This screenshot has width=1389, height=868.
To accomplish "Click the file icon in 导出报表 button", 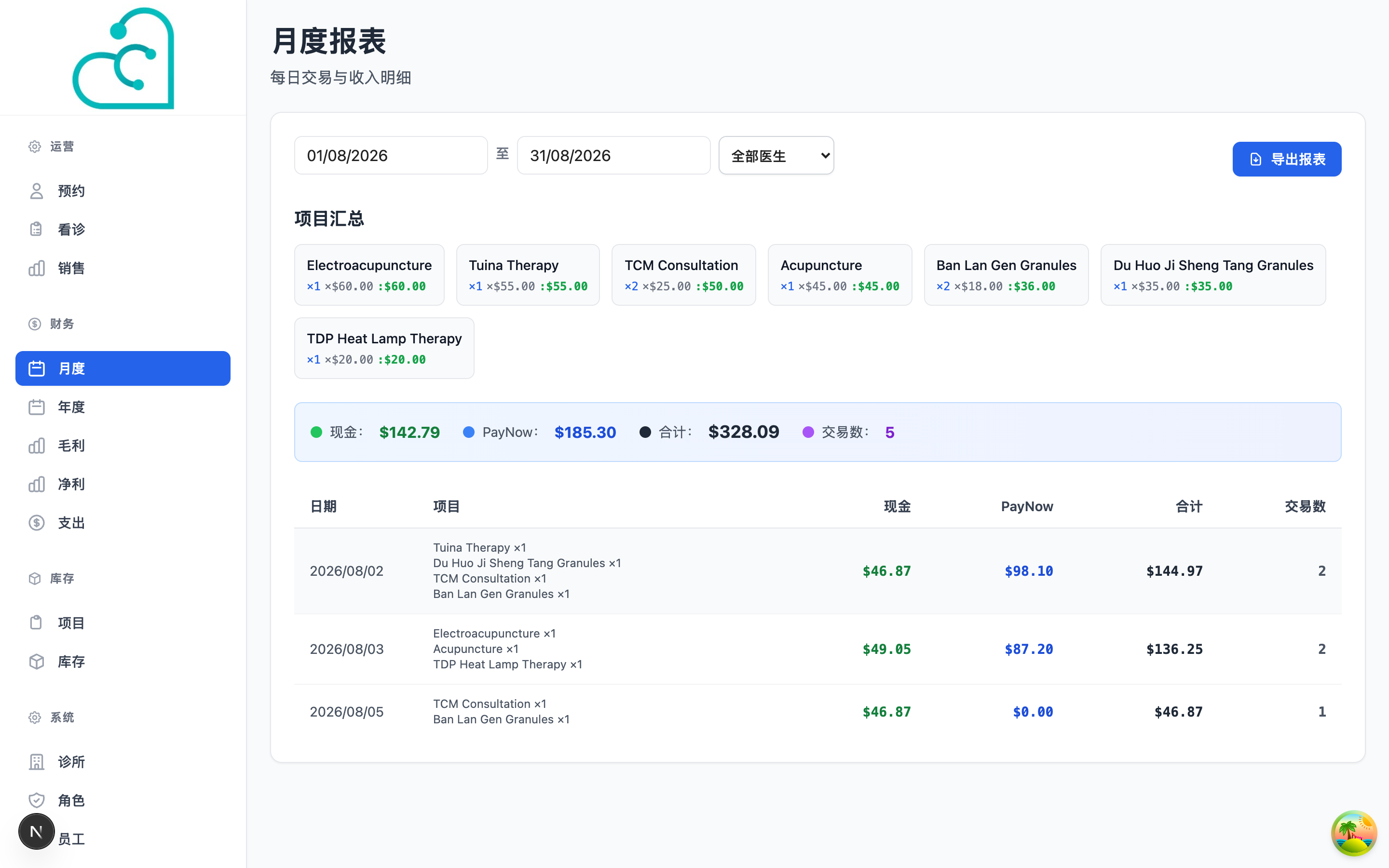I will [x=1256, y=159].
